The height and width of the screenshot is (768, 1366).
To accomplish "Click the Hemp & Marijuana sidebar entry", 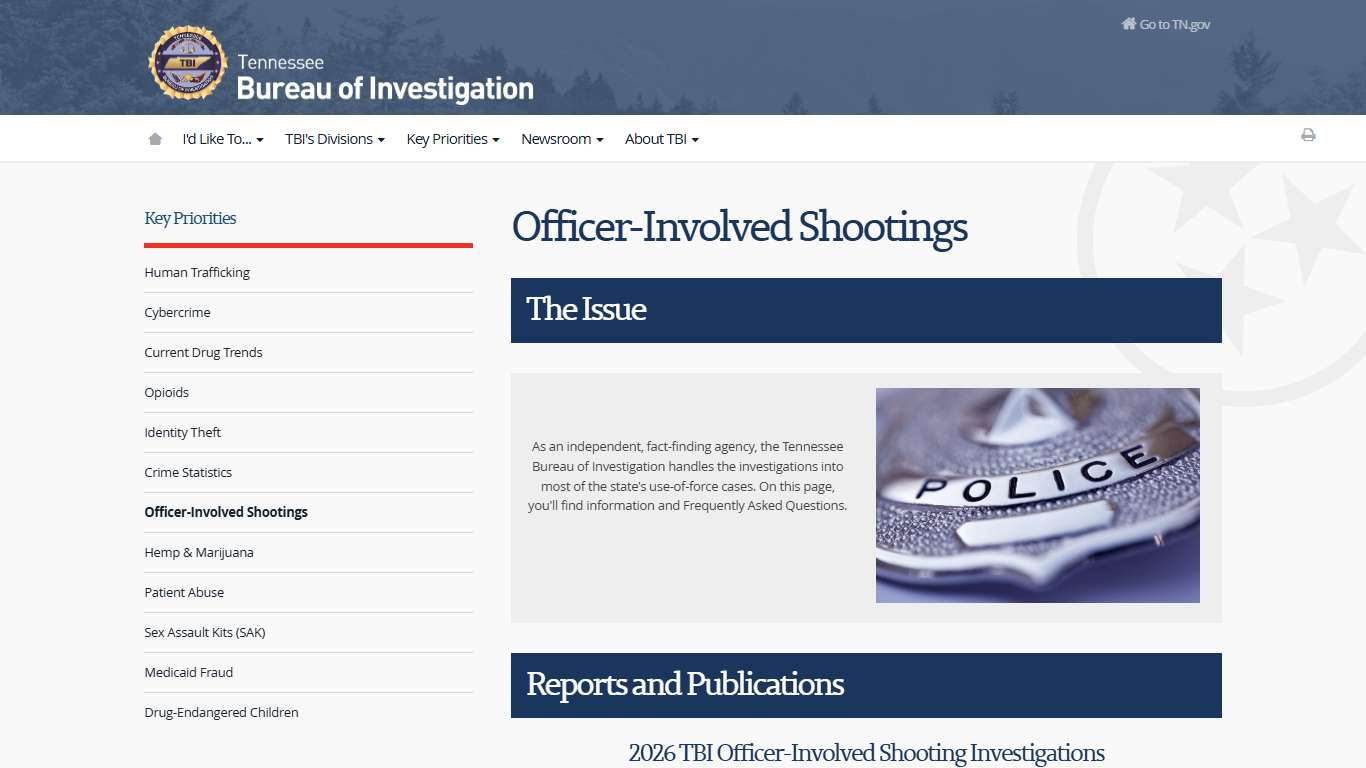I will point(199,552).
